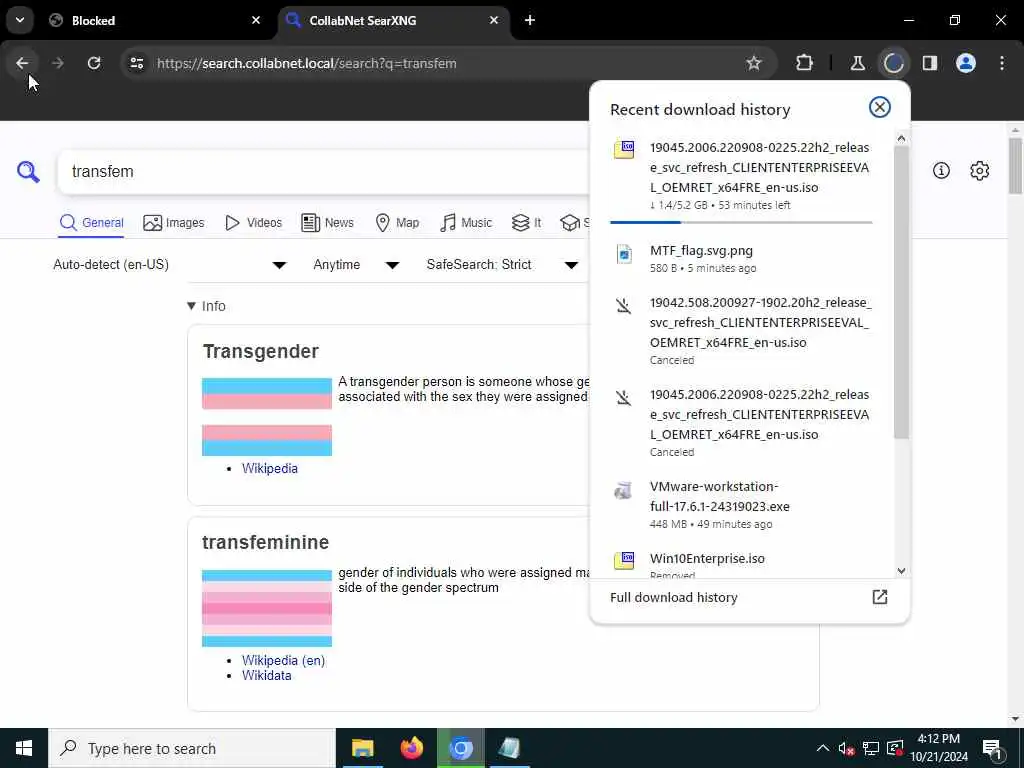Collapse the Info section triangle
The image size is (1024, 768).
(x=191, y=306)
